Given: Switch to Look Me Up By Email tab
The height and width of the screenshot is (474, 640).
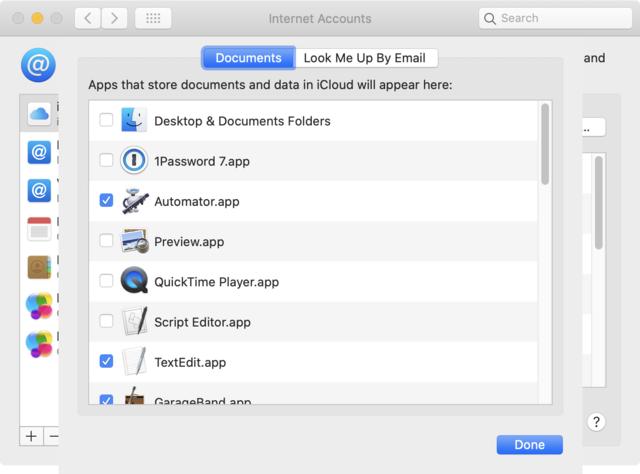Looking at the screenshot, I should click(365, 58).
